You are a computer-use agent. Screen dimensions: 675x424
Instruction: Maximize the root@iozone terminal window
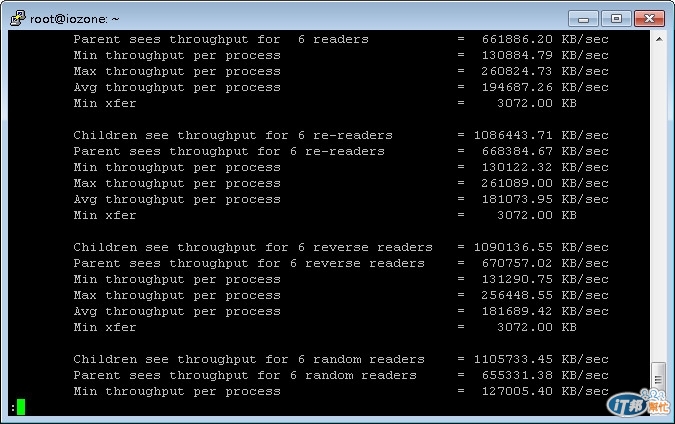(x=616, y=19)
